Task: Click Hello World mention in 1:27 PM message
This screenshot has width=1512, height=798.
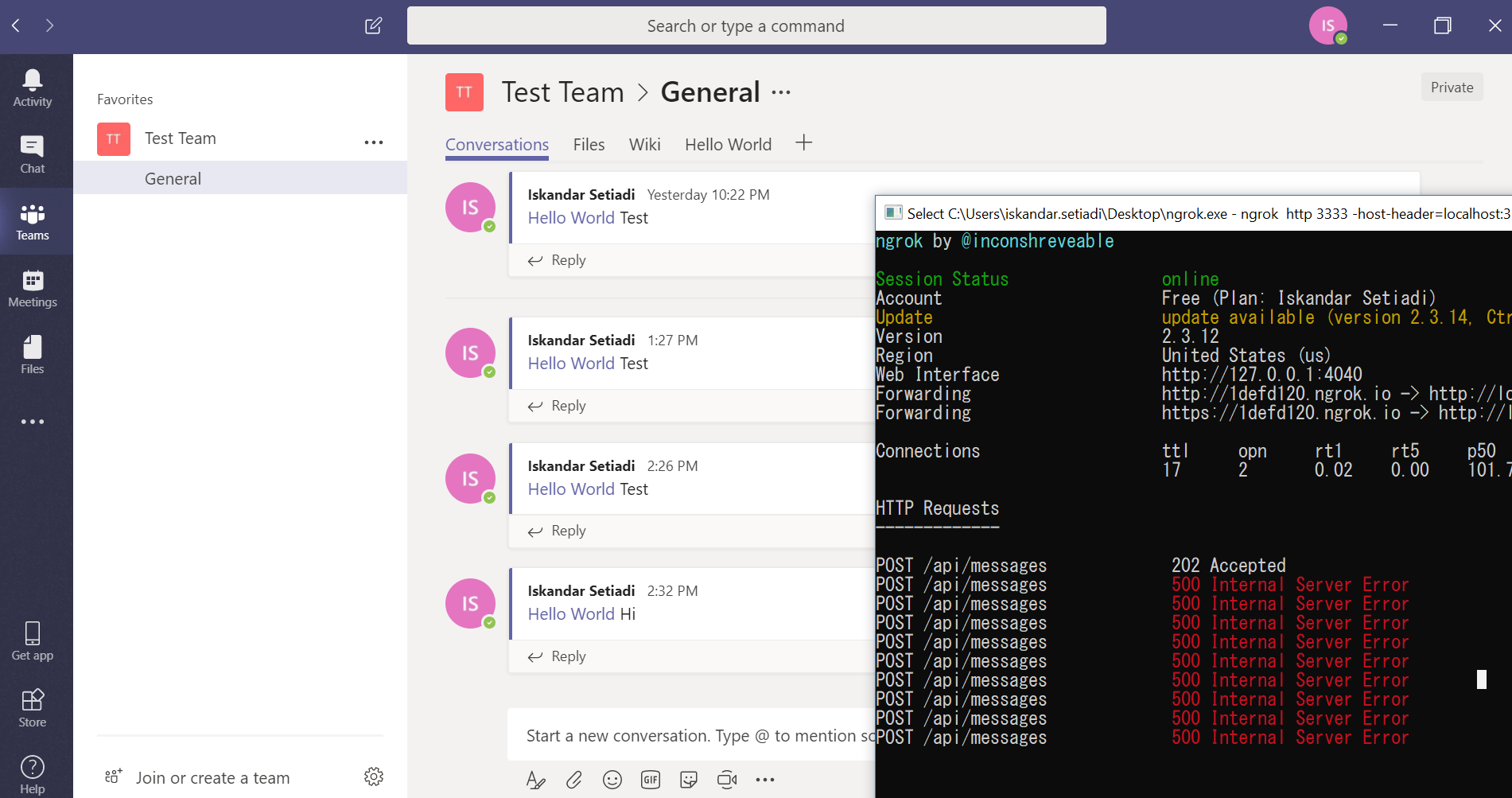Action: [571, 364]
